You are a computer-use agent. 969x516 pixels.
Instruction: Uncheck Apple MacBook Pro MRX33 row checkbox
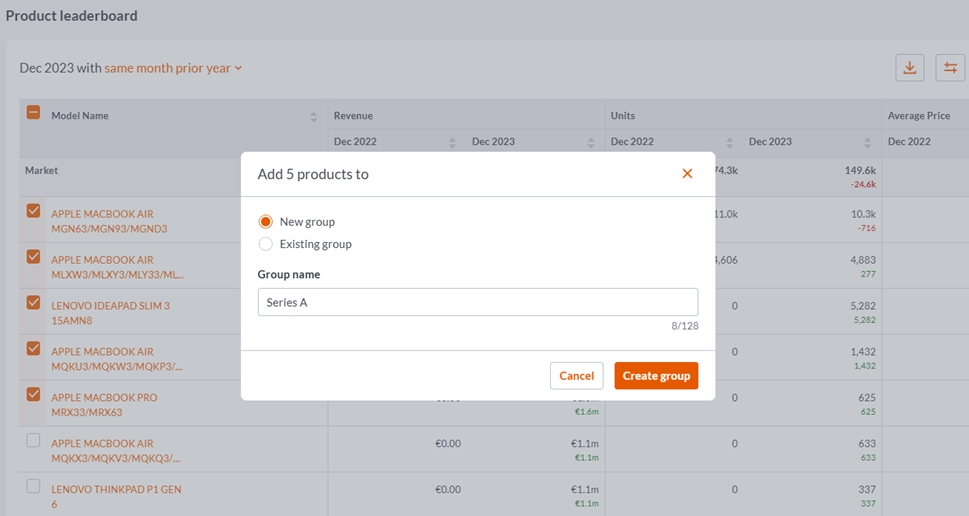(33, 394)
